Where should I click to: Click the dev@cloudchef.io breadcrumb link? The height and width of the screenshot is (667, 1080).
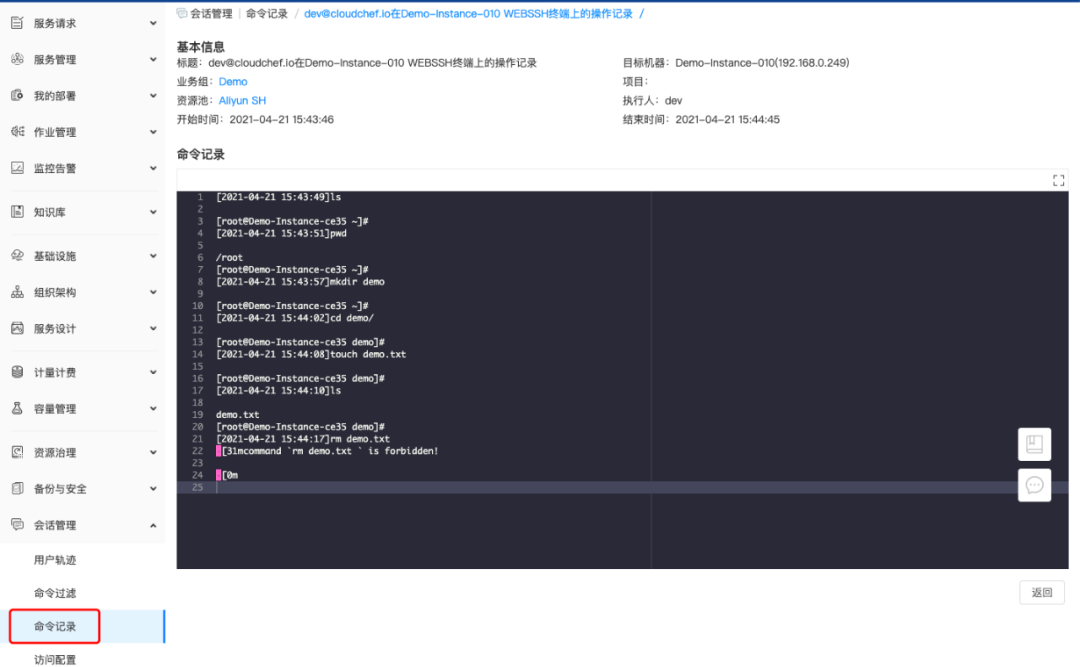point(468,14)
